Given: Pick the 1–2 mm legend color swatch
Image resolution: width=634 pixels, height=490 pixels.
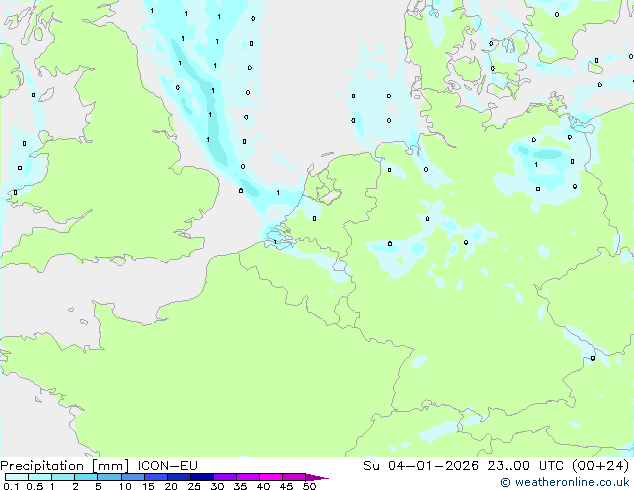Looking at the screenshot, I should click(x=63, y=477).
